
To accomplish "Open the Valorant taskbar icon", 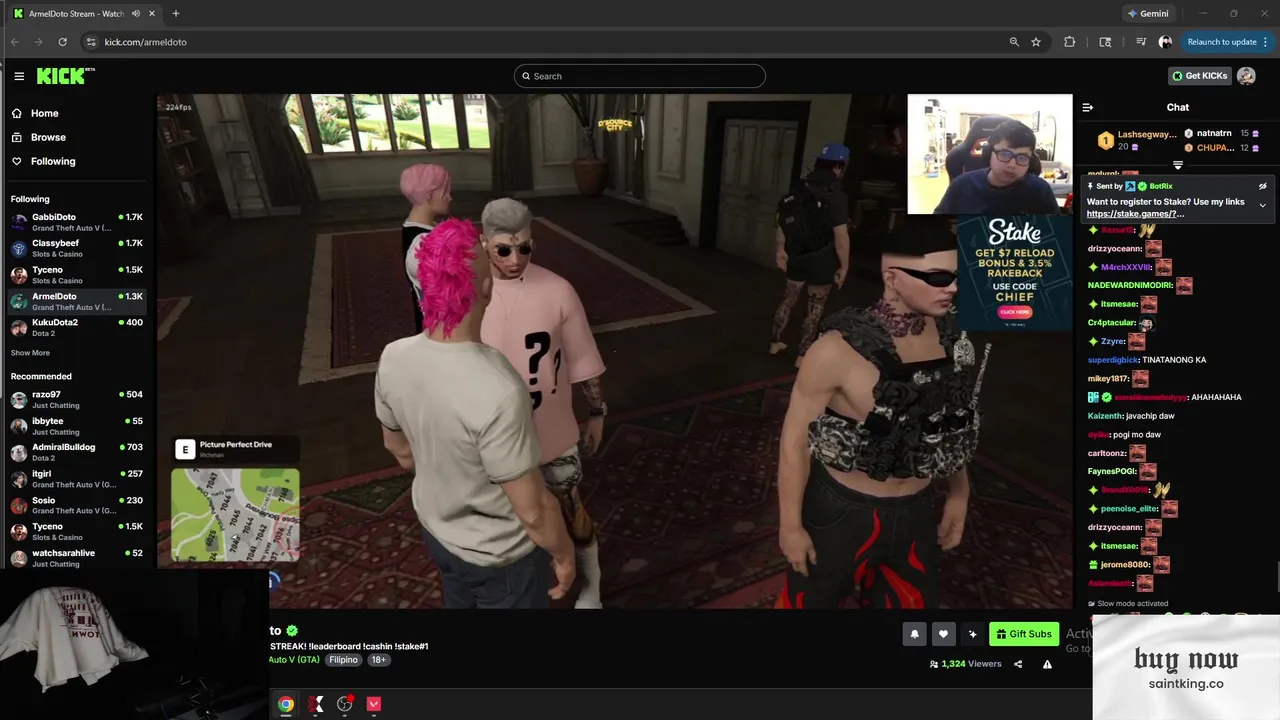I will tap(374, 704).
